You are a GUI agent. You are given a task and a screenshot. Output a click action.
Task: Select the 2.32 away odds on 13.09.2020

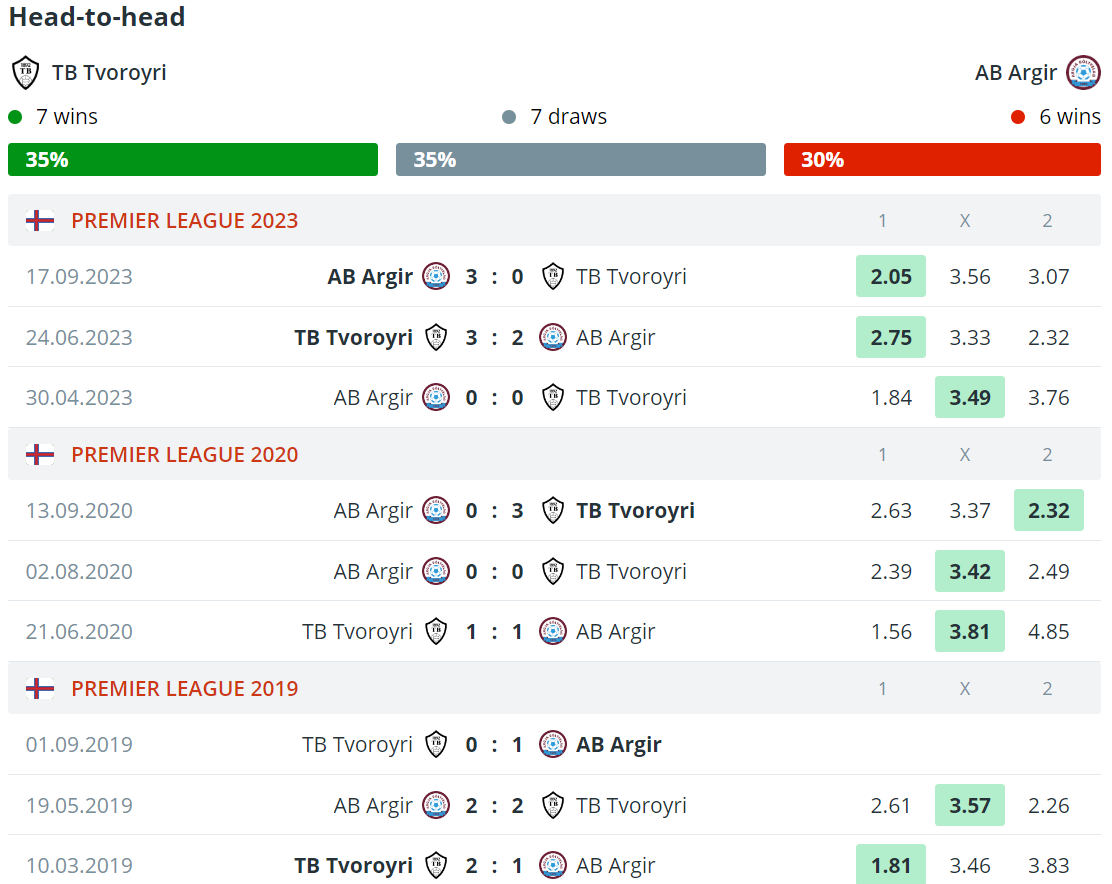click(1049, 511)
